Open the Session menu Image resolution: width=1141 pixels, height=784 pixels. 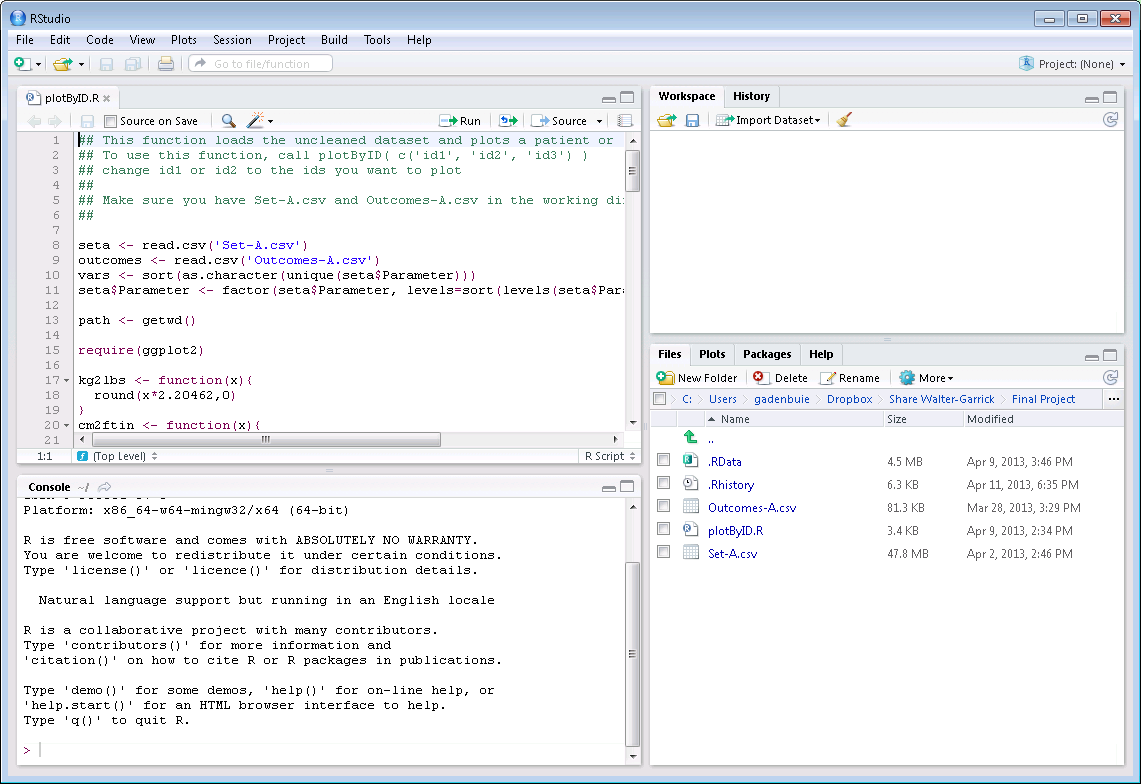pyautogui.click(x=232, y=40)
